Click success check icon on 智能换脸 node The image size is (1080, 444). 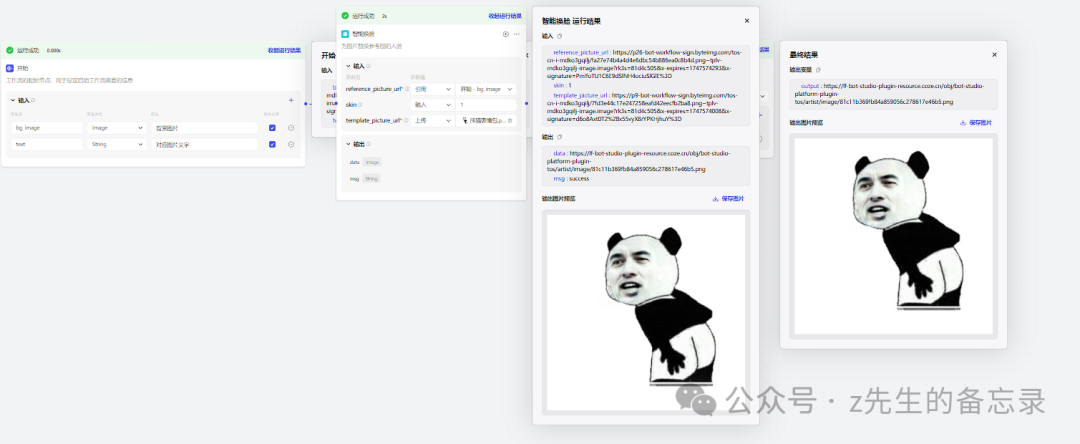[345, 15]
